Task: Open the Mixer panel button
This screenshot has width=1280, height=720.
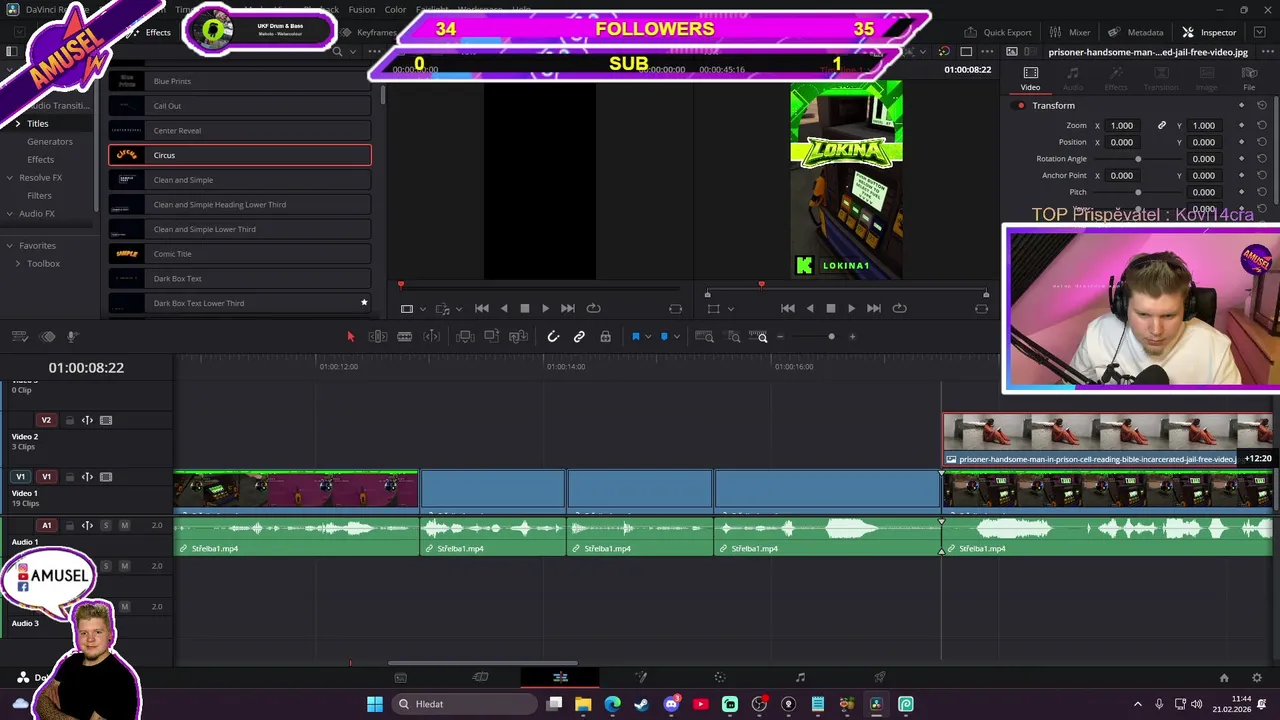Action: (x=1070, y=32)
